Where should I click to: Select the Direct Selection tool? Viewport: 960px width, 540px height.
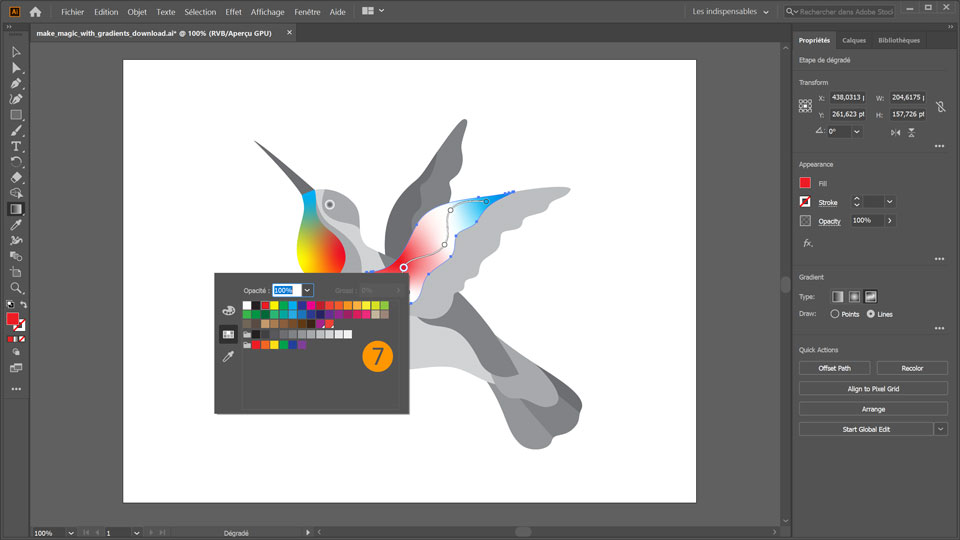pyautogui.click(x=16, y=68)
